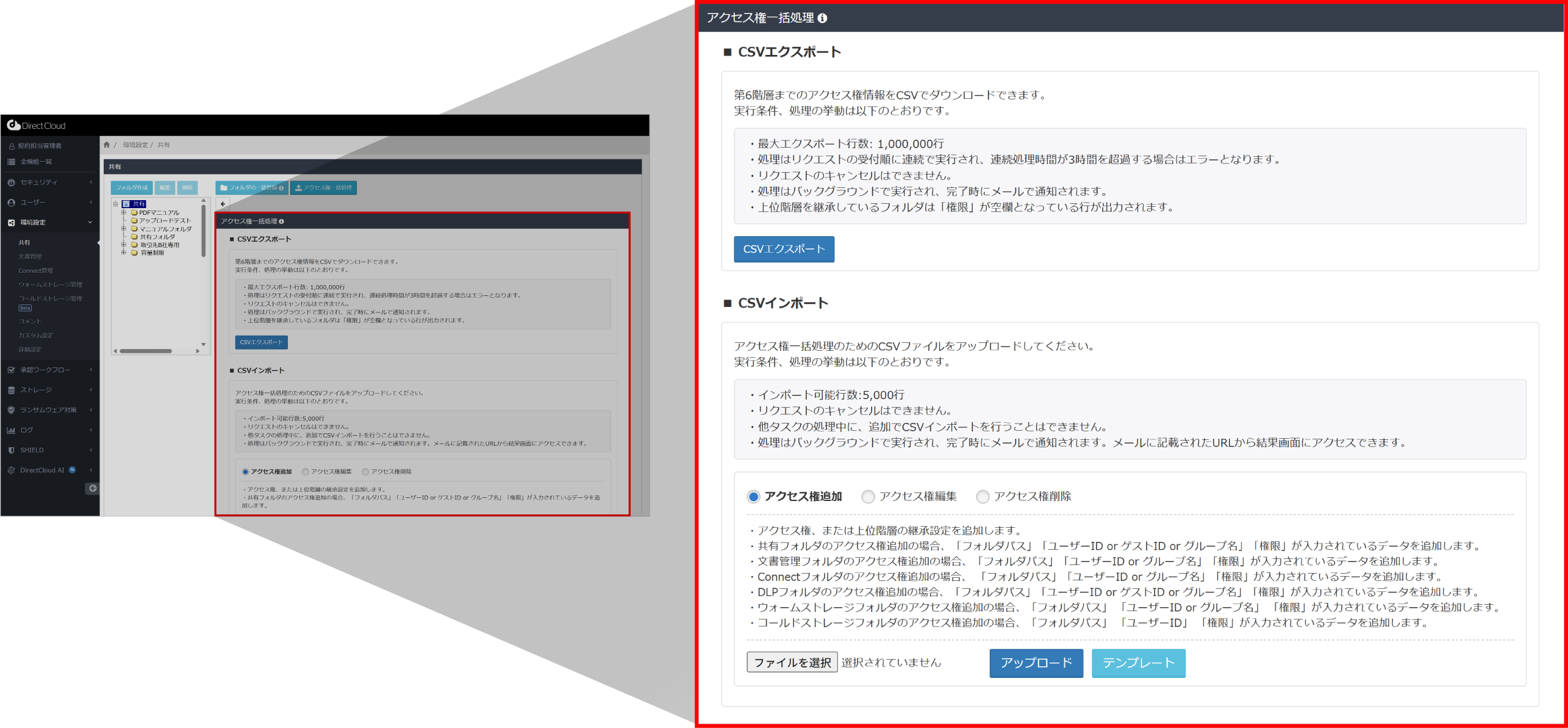This screenshot has height=728, width=1568.
Task: Select the アクセス権削除 radio button
Action: (x=983, y=496)
